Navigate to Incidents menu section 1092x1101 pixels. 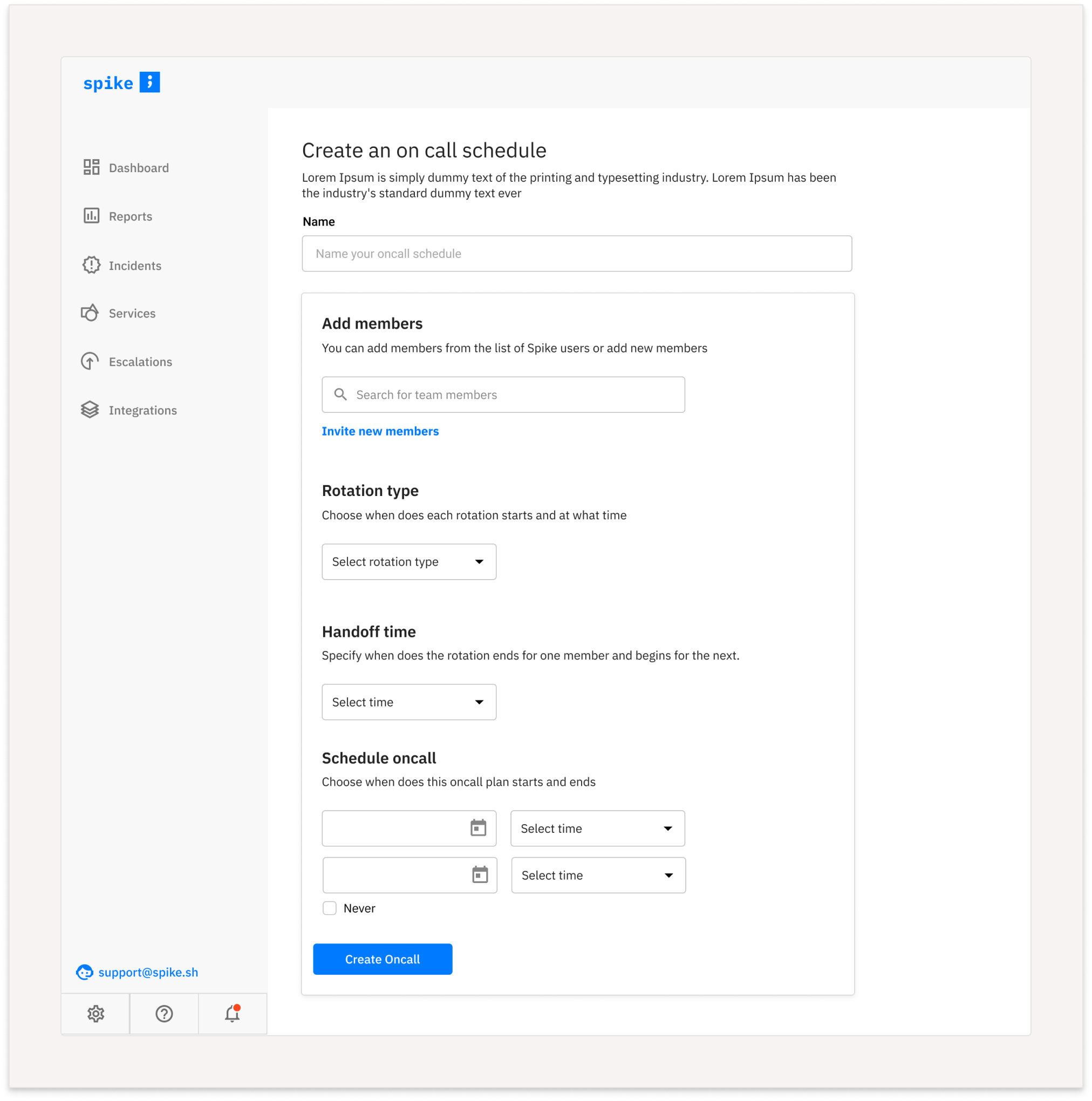coord(134,265)
